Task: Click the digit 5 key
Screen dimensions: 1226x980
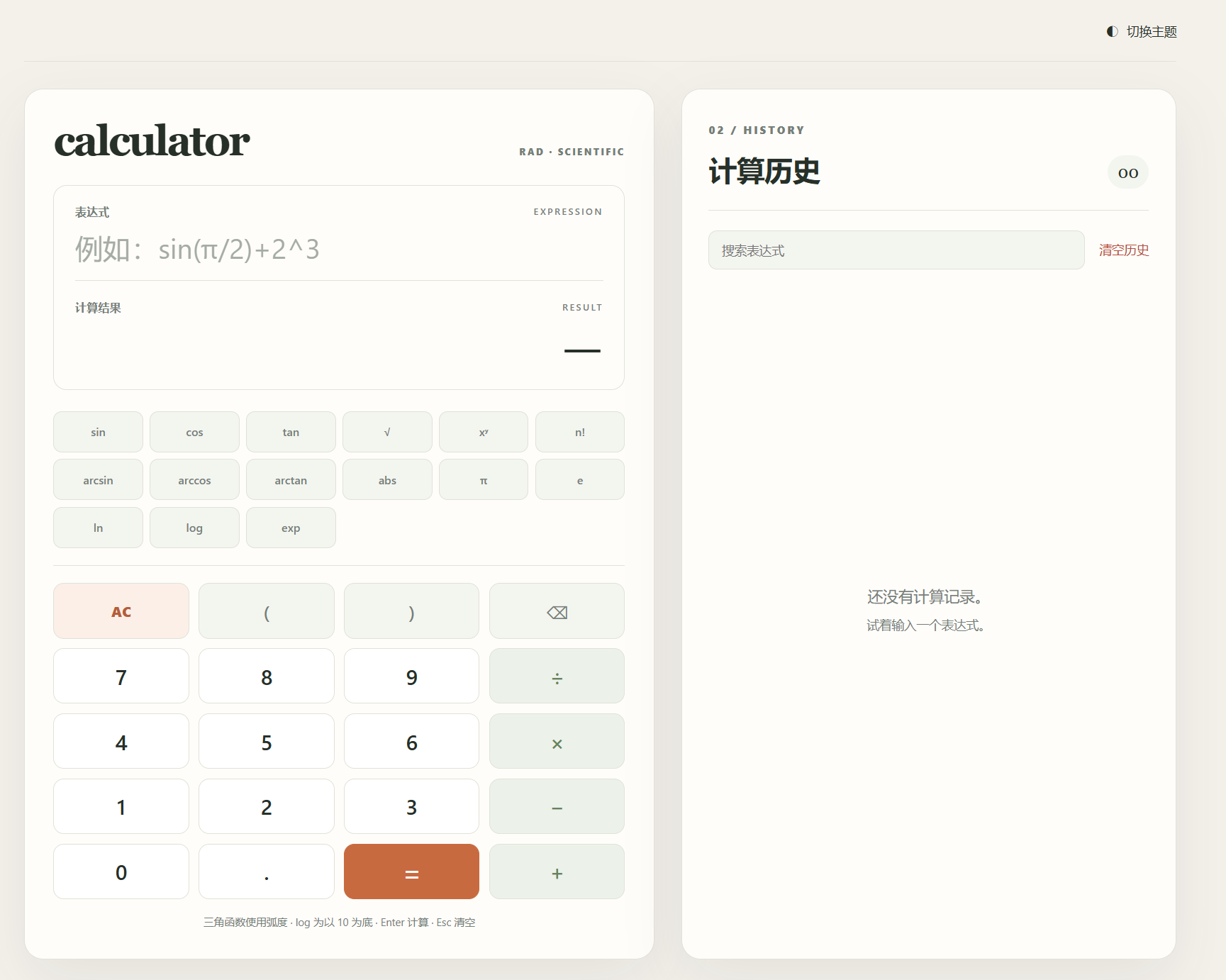Action: point(267,742)
